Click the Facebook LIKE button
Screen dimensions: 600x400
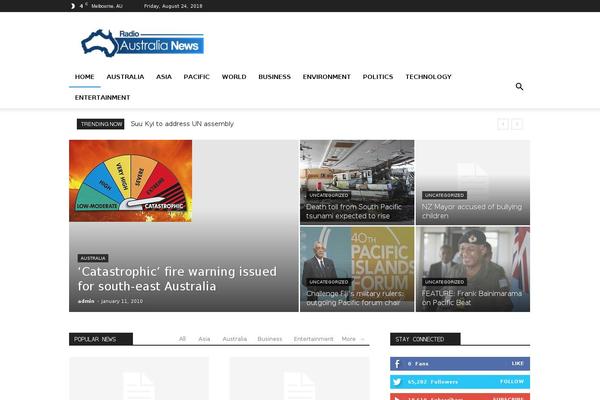pos(517,363)
